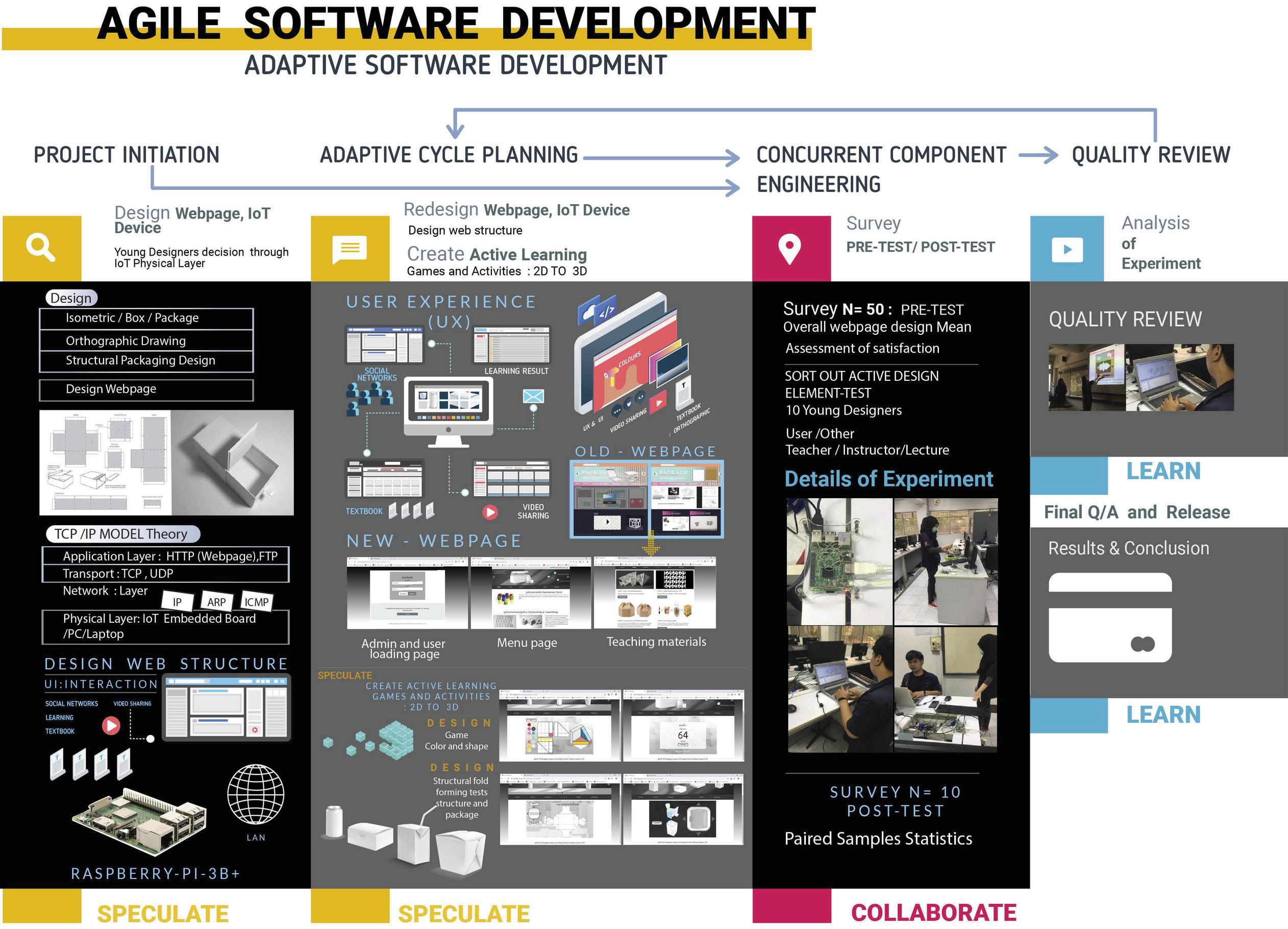The image size is (1288, 929).
Task: Click the white credit card icon
Action: (x=1110, y=618)
